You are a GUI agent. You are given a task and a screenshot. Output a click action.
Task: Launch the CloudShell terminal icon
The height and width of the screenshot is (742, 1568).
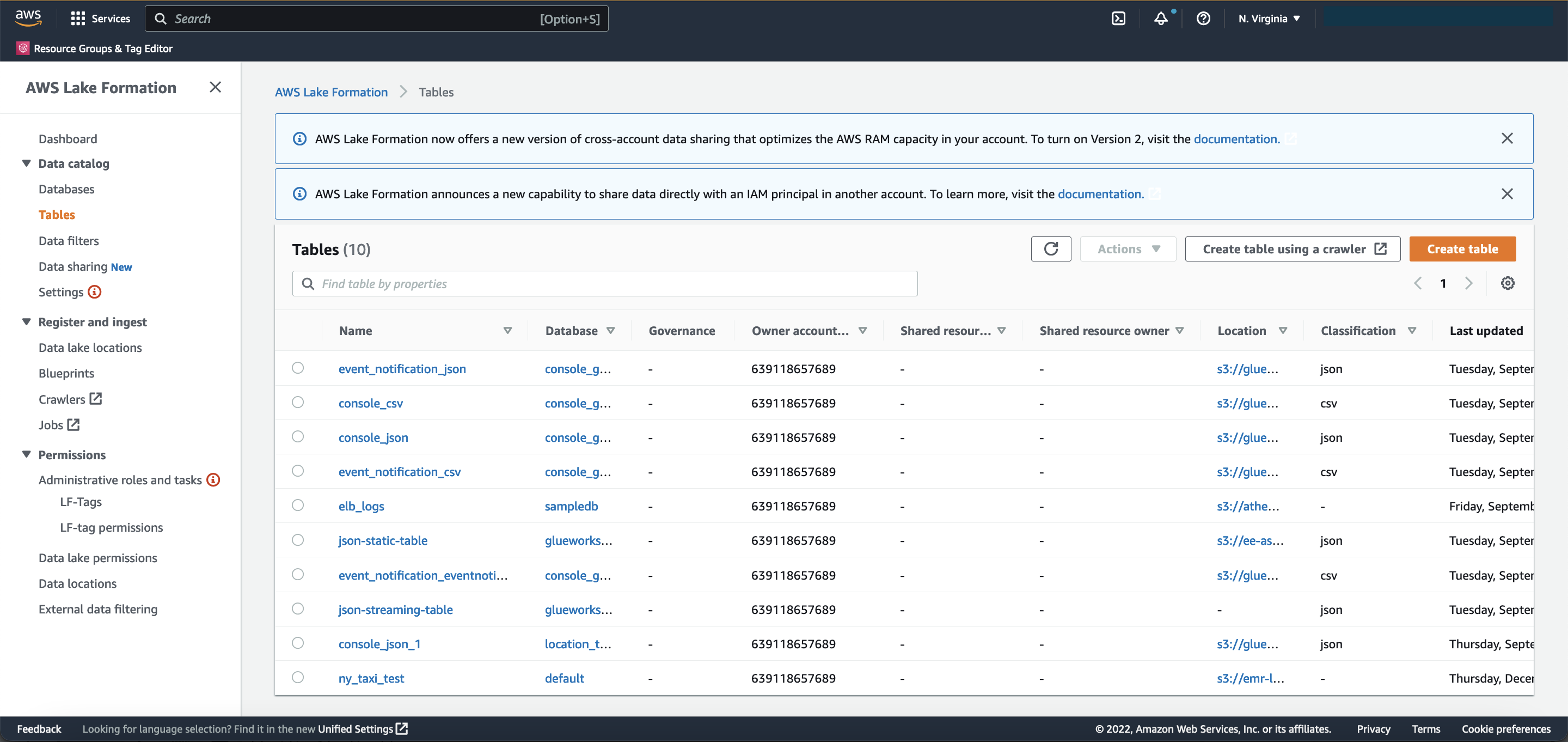1118,19
